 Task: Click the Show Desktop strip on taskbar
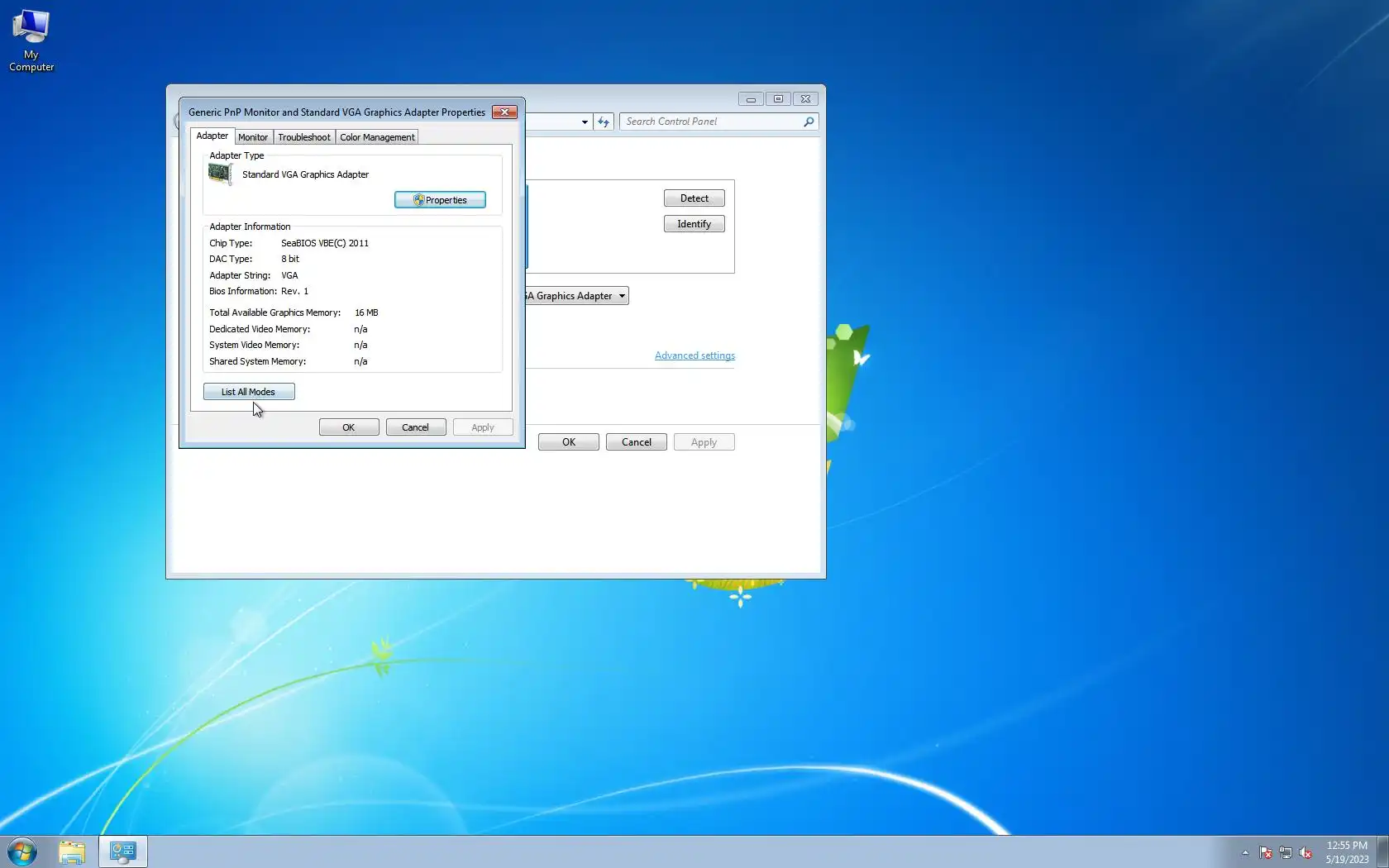[x=1382, y=851]
